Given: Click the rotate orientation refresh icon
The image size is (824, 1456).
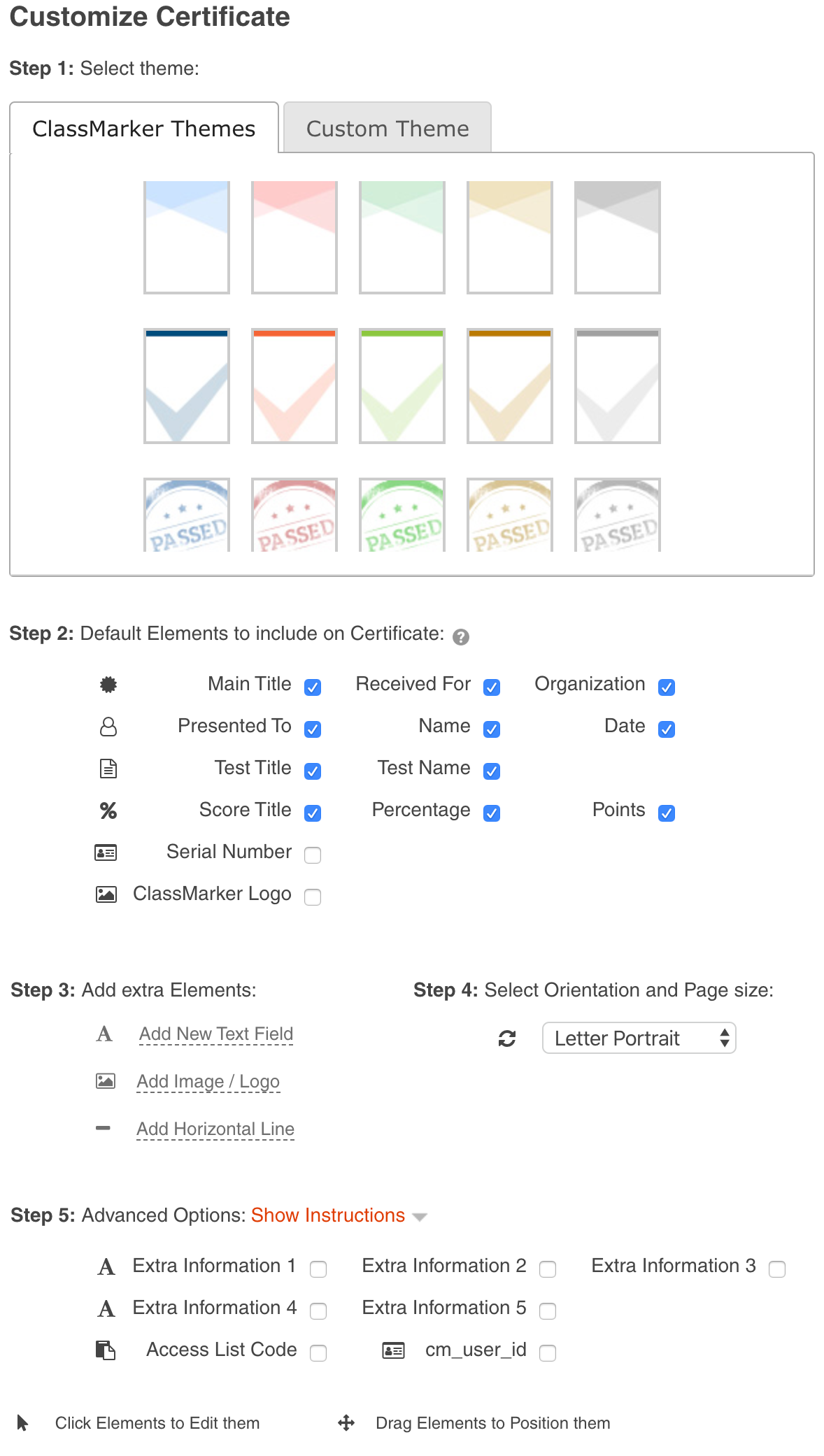Looking at the screenshot, I should [x=507, y=1039].
